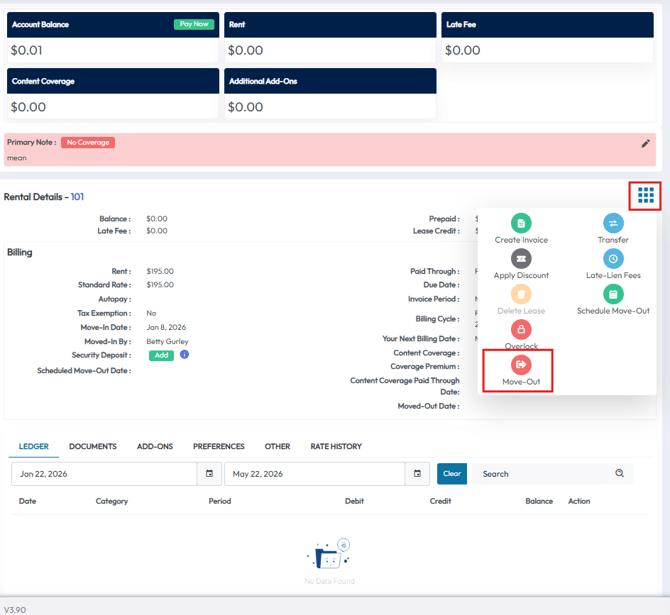Switch to the Documents tab
The width and height of the screenshot is (670, 615).
coord(93,446)
